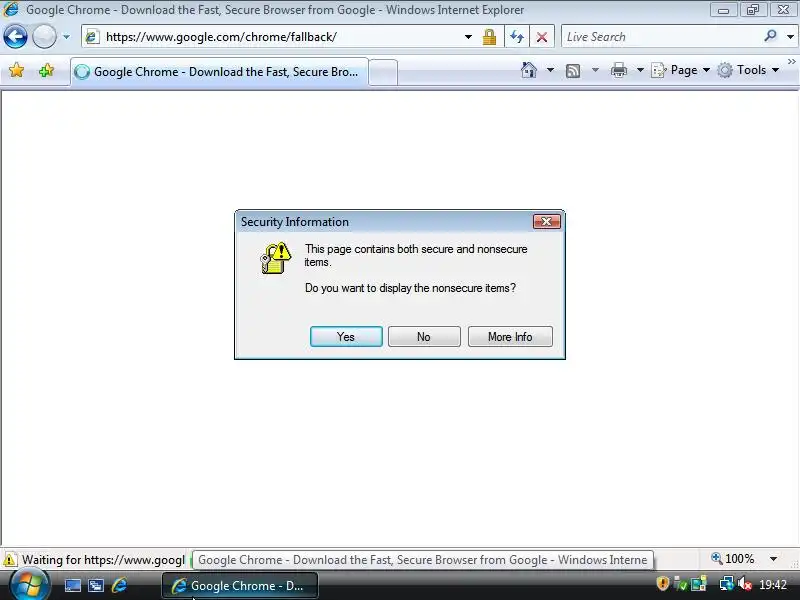Screen dimensions: 800x600
Task: Open More Info about nonsecure items
Action: pos(510,337)
